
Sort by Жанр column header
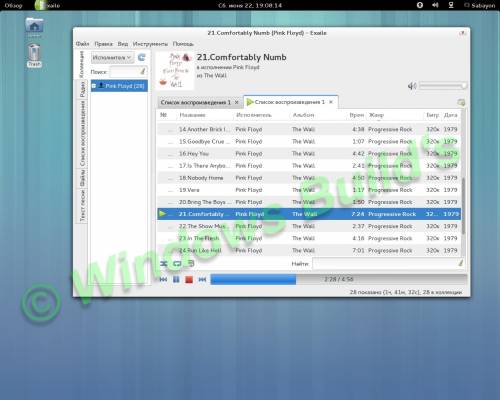click(x=395, y=115)
